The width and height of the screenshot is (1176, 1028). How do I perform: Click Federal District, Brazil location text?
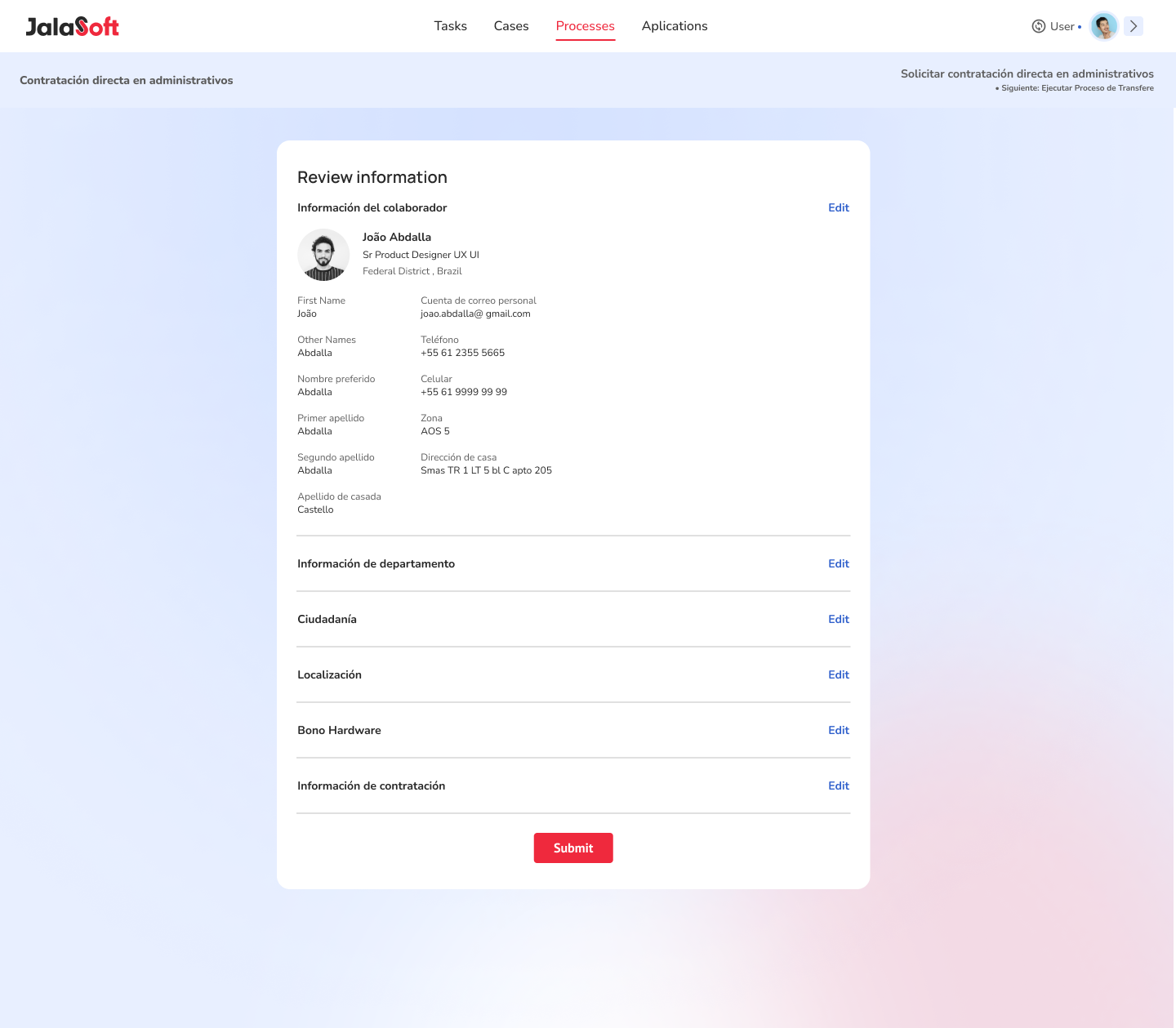(412, 271)
